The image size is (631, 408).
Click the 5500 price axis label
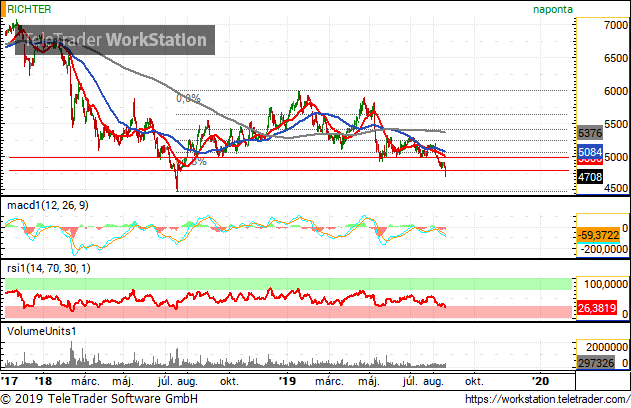point(616,124)
